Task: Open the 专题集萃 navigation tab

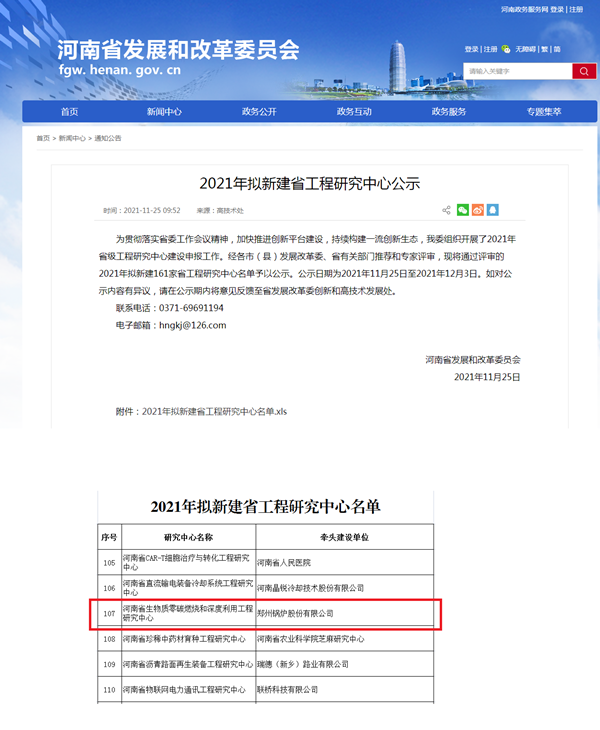Action: click(544, 112)
